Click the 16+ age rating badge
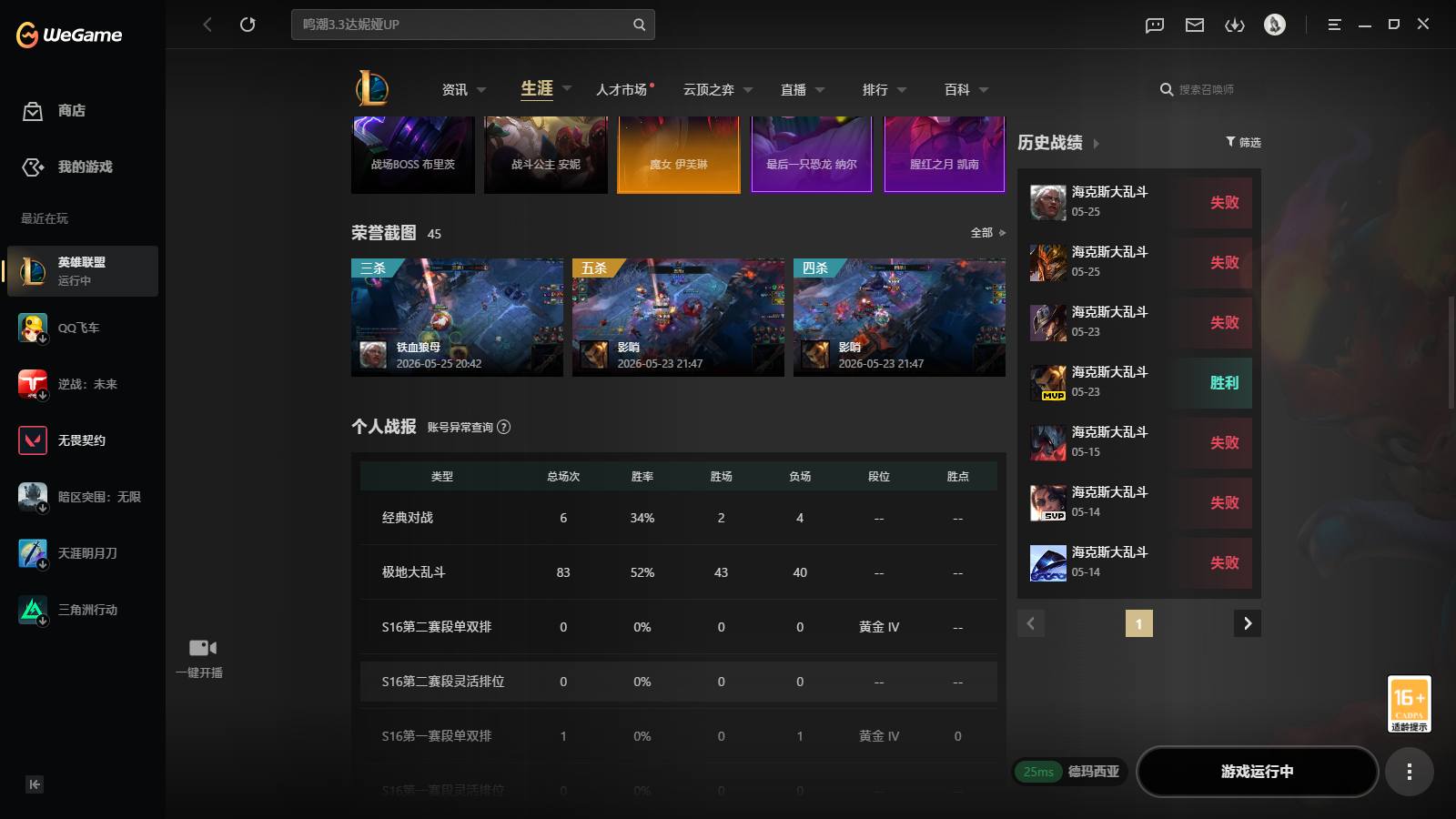This screenshot has width=1456, height=819. point(1410,704)
